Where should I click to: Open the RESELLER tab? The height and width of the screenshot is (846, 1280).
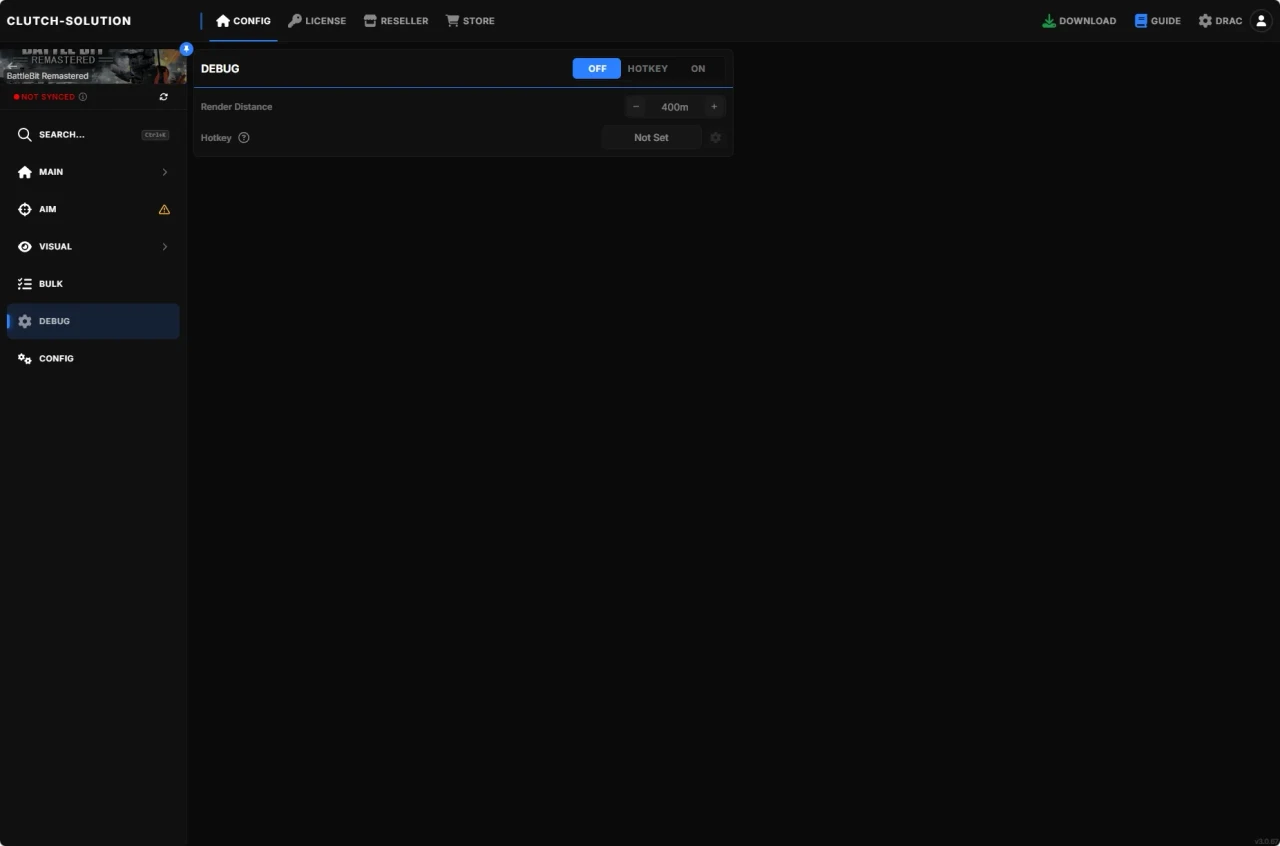click(x=396, y=21)
